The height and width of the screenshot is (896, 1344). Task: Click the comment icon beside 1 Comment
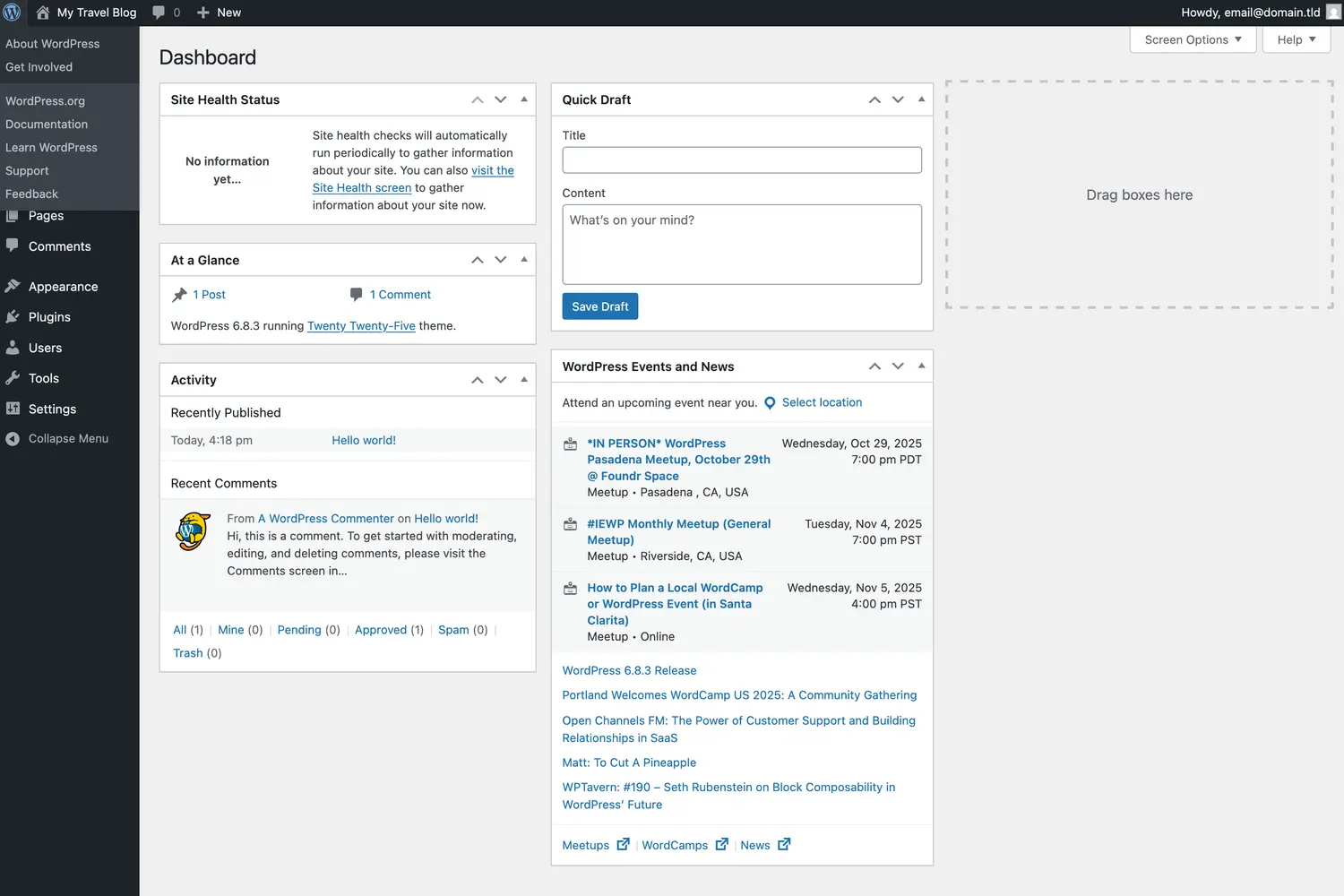pyautogui.click(x=357, y=294)
